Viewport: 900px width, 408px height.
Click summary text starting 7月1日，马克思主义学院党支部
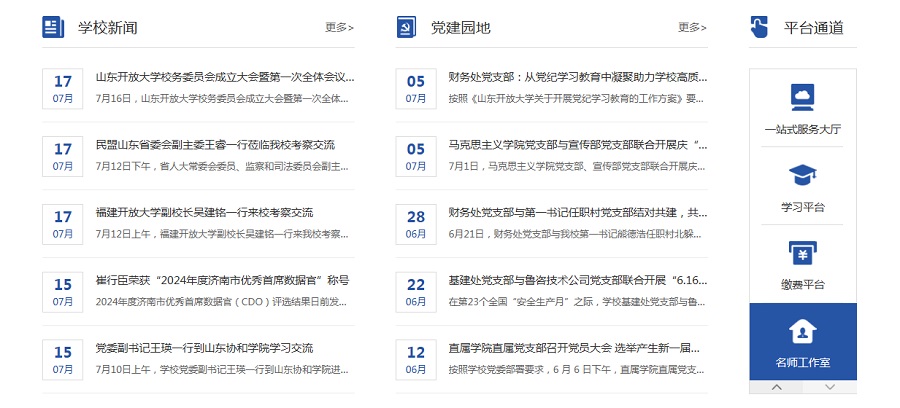point(577,166)
